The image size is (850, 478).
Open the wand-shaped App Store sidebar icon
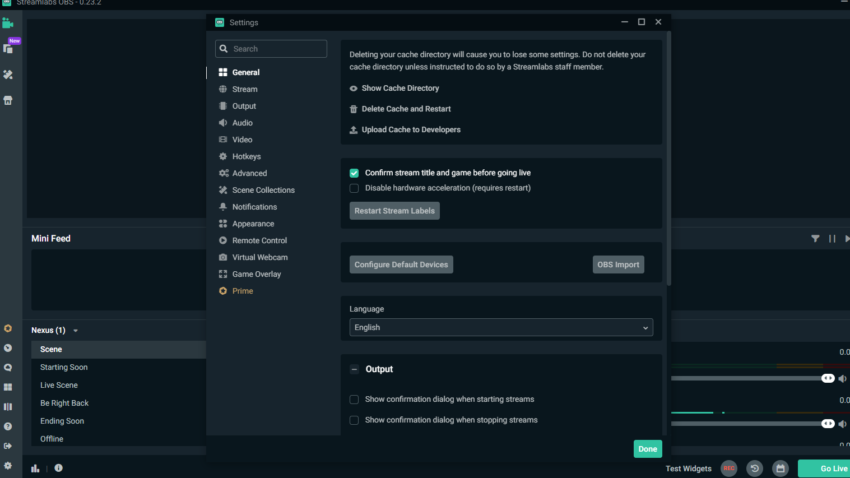pos(8,75)
